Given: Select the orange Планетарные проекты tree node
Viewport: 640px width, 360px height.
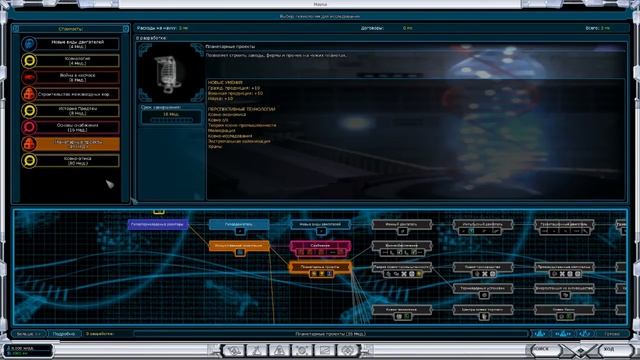Looking at the screenshot, I should coord(320,267).
